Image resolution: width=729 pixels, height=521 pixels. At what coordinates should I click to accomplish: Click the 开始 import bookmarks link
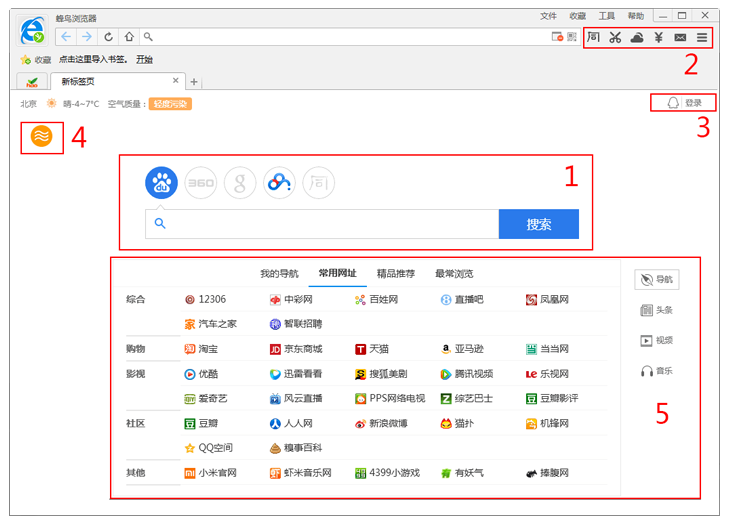coord(144,59)
